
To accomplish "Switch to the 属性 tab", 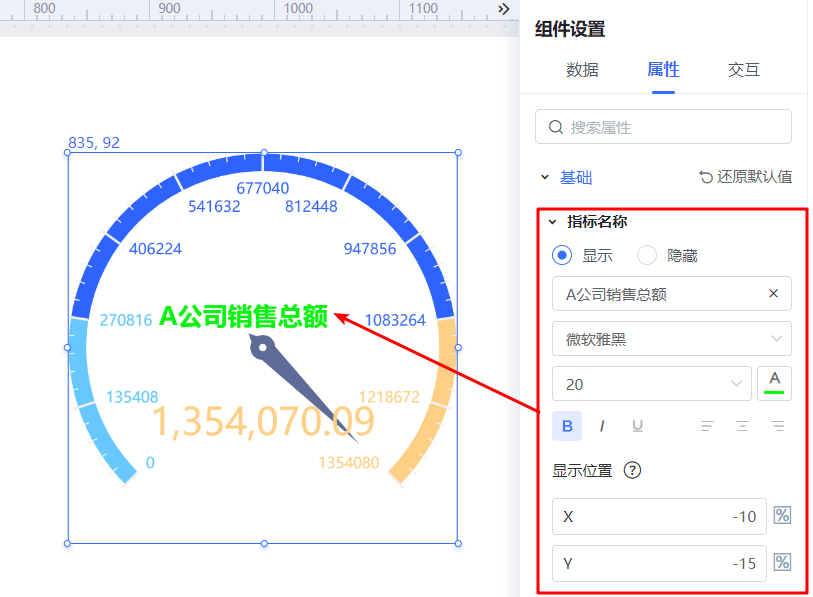I will (663, 70).
